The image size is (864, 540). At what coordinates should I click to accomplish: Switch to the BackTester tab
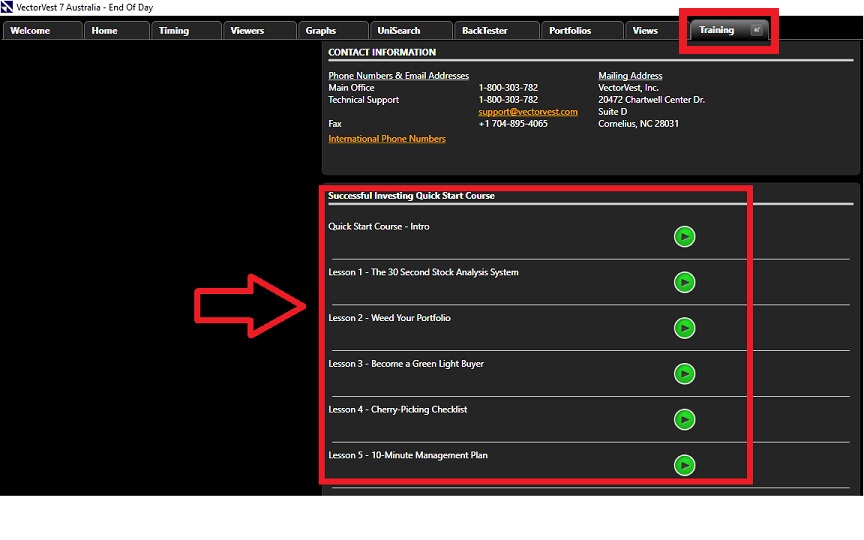pyautogui.click(x=486, y=31)
